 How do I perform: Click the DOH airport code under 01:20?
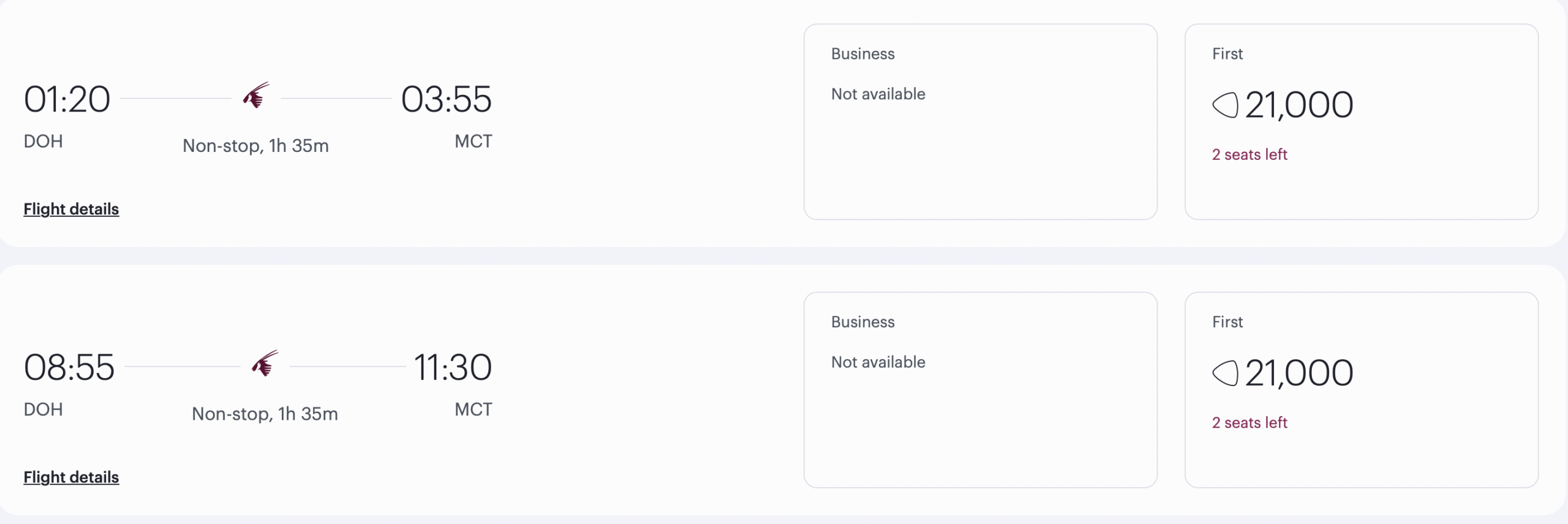click(43, 142)
